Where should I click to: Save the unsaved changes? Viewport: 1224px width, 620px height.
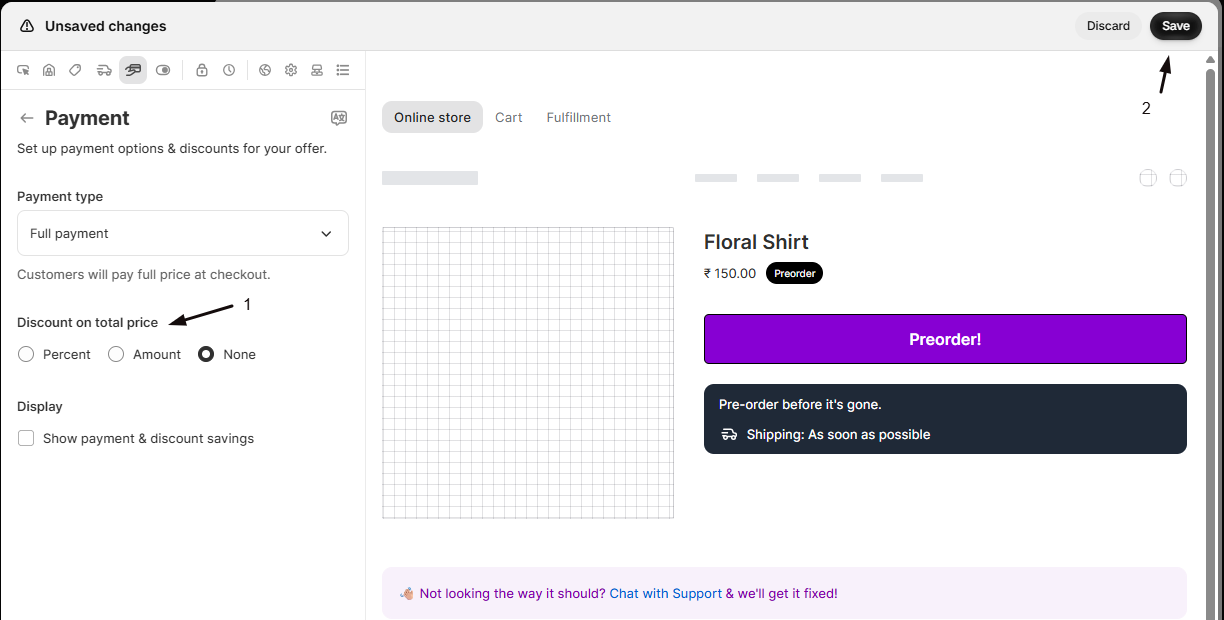(x=1176, y=26)
